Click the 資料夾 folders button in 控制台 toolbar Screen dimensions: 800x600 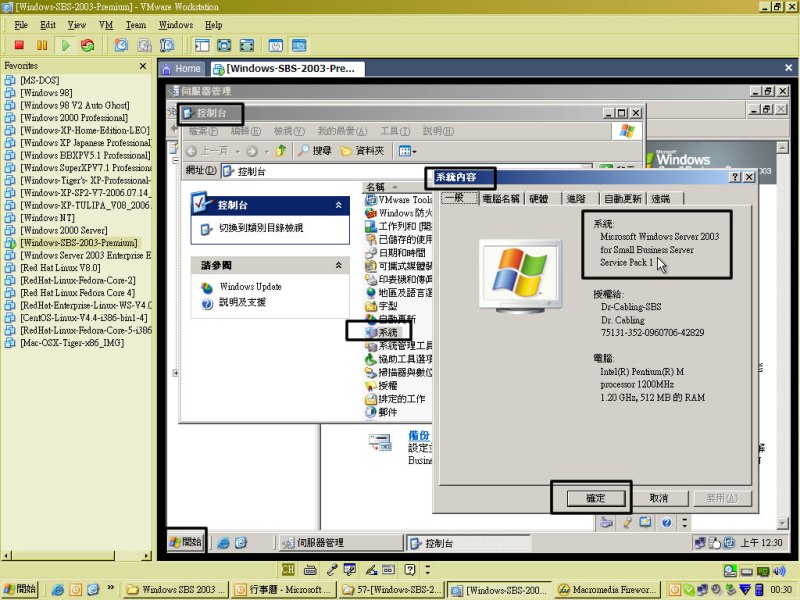tap(362, 151)
